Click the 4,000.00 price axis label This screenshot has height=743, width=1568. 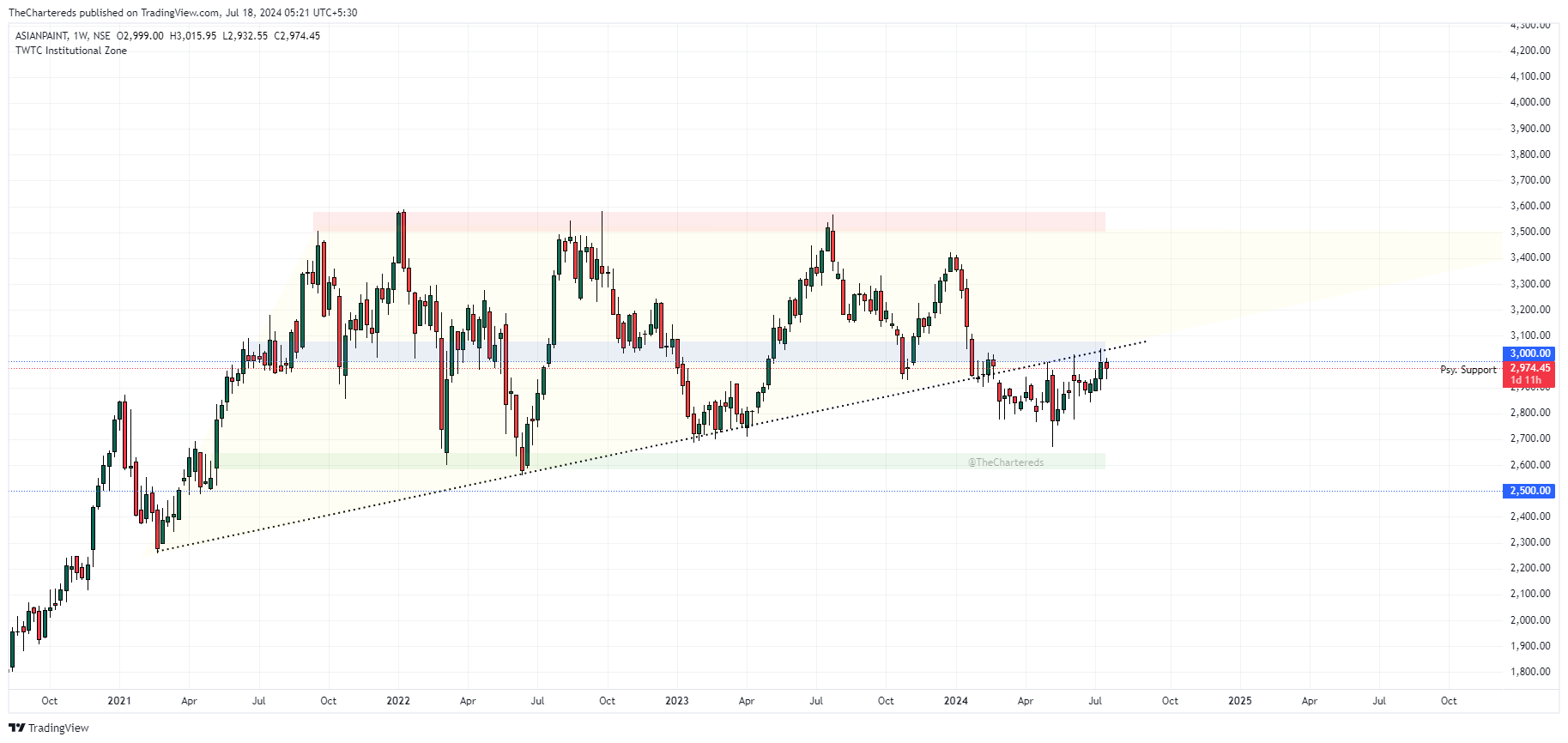(1530, 102)
